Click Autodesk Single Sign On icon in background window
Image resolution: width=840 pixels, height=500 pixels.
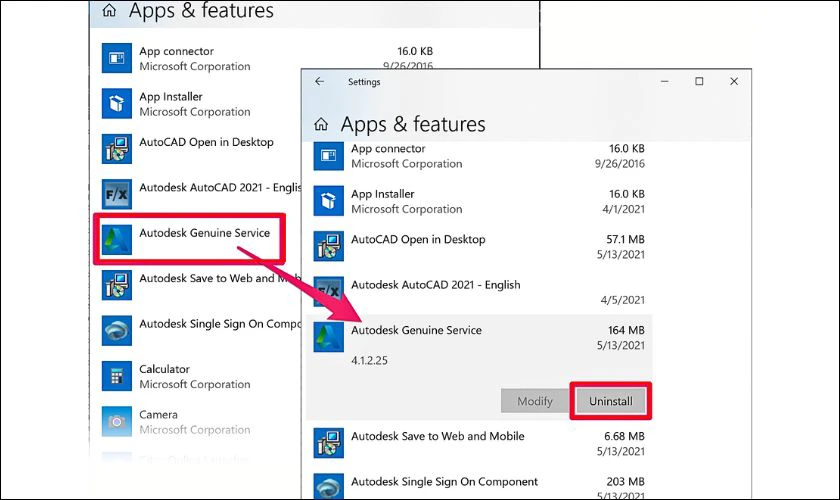tap(117, 330)
